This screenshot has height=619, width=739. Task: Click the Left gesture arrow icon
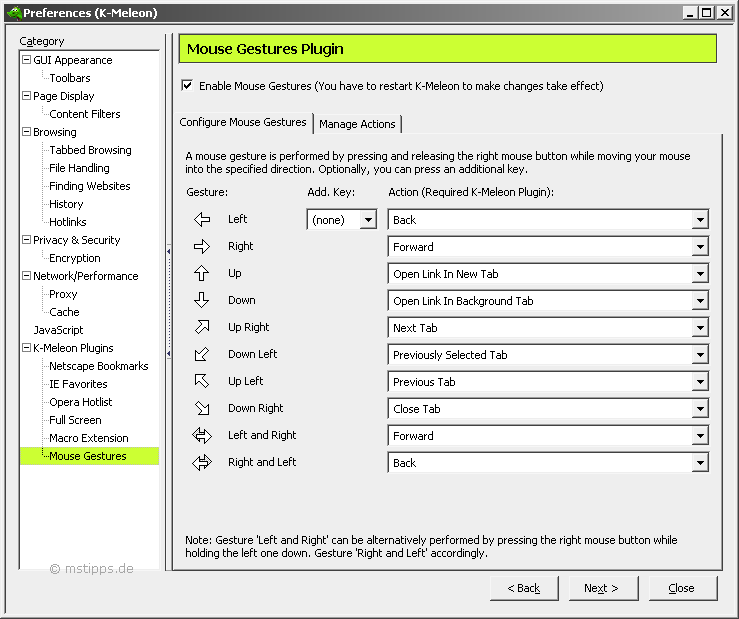[x=202, y=219]
